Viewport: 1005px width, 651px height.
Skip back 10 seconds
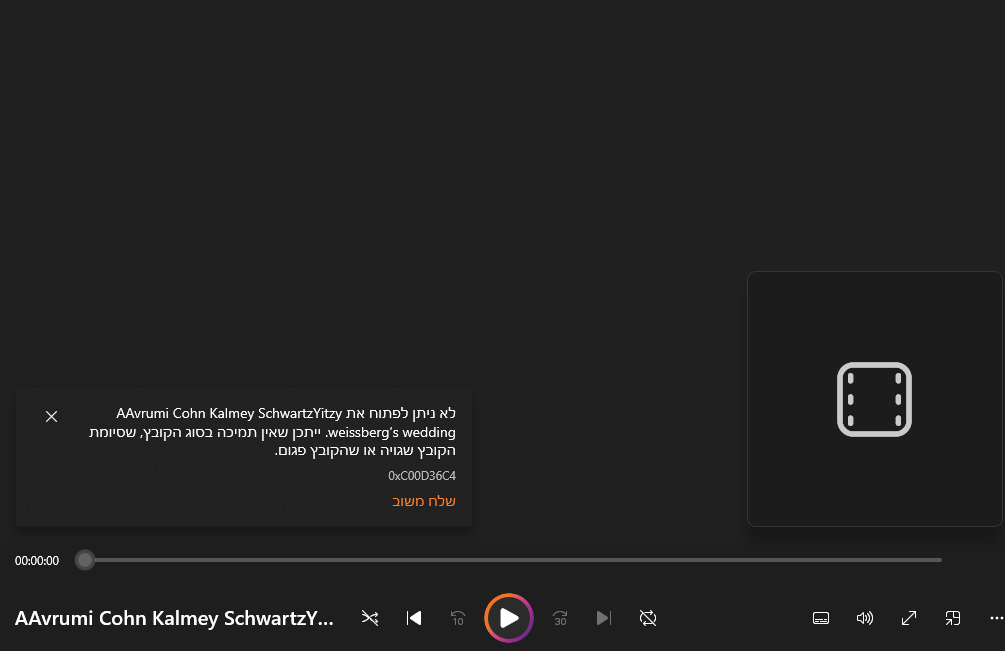coord(458,618)
